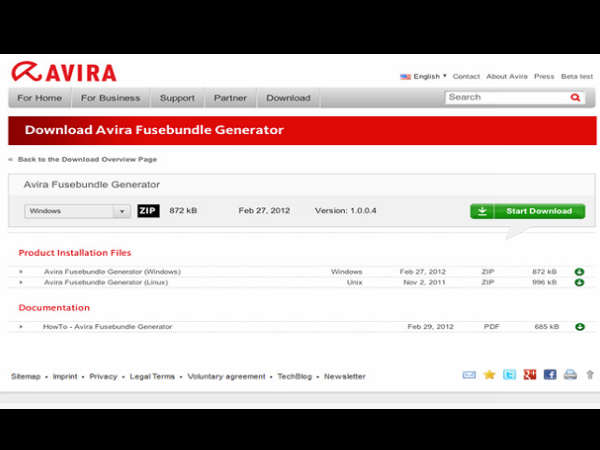
Task: Click the printer icon in footer
Action: click(x=570, y=375)
